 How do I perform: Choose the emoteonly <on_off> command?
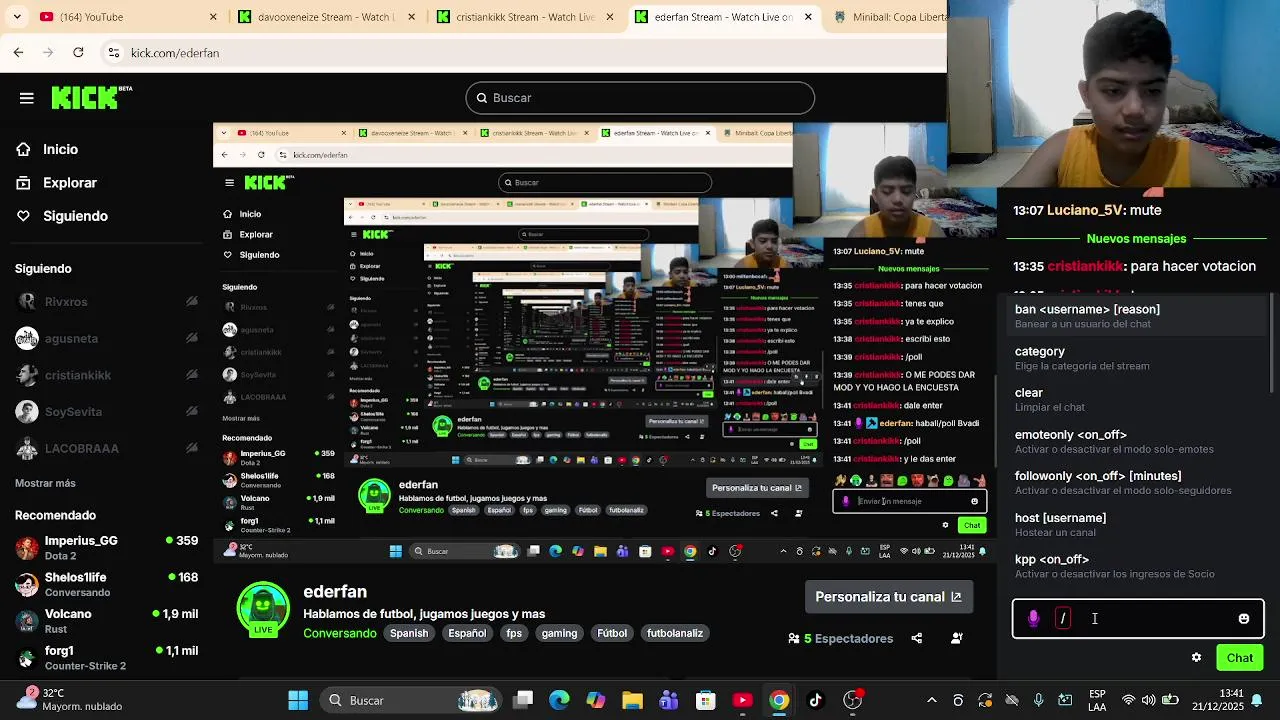(1135, 441)
